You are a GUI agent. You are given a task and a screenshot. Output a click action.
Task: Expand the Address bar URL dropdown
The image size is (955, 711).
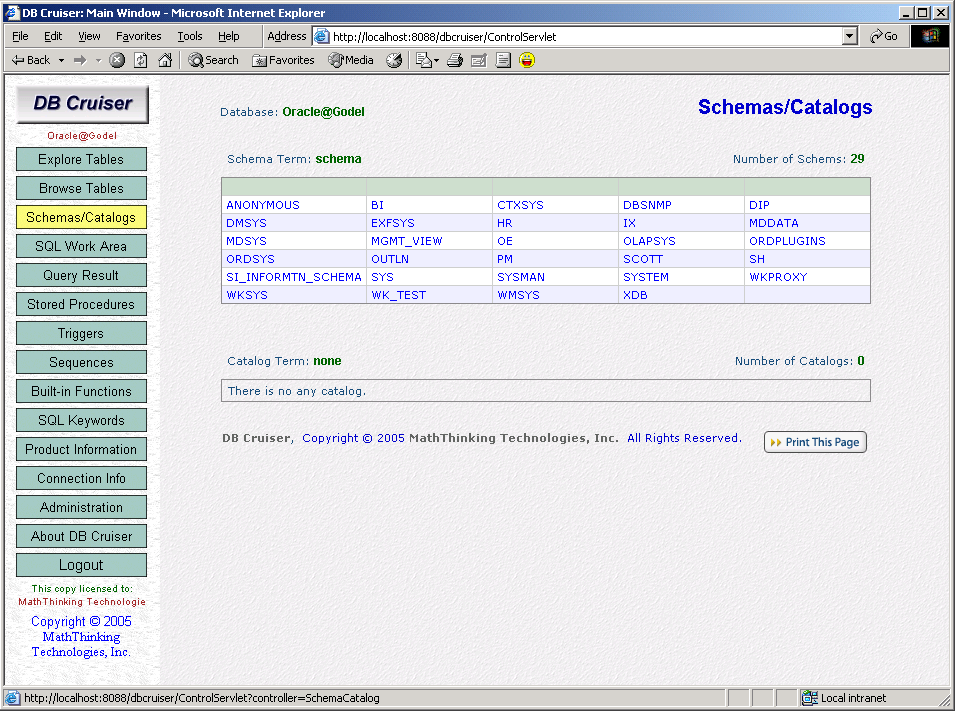click(850, 36)
